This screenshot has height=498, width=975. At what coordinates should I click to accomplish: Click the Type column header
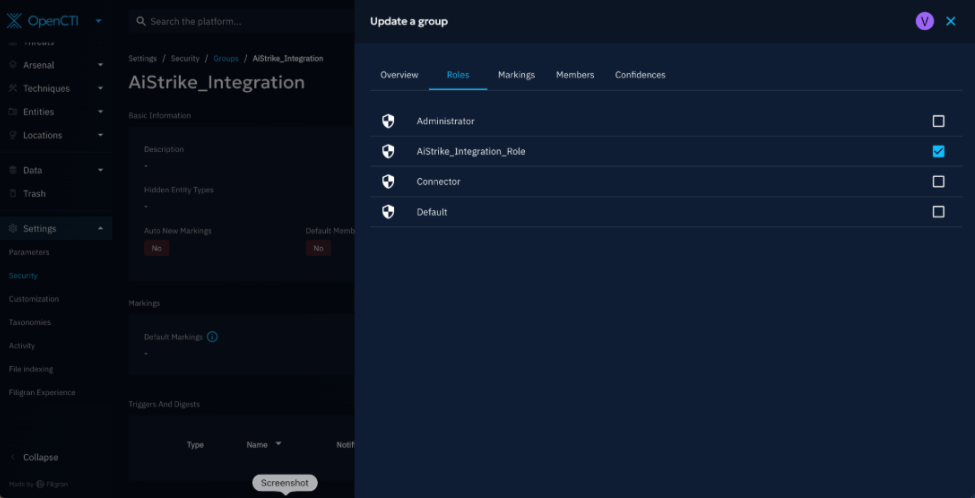pyautogui.click(x=195, y=445)
